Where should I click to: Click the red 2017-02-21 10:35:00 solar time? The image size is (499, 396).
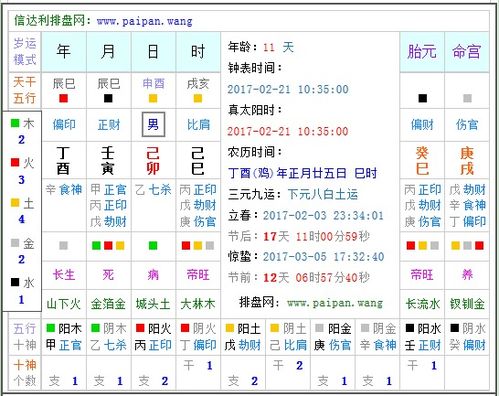288,131
